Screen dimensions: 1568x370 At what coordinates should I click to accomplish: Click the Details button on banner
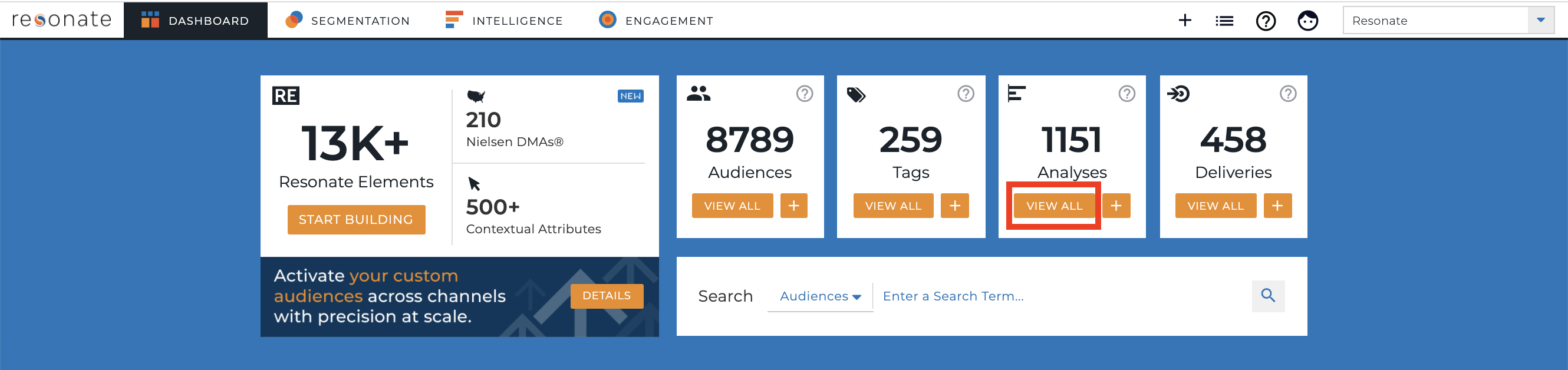pyautogui.click(x=606, y=296)
